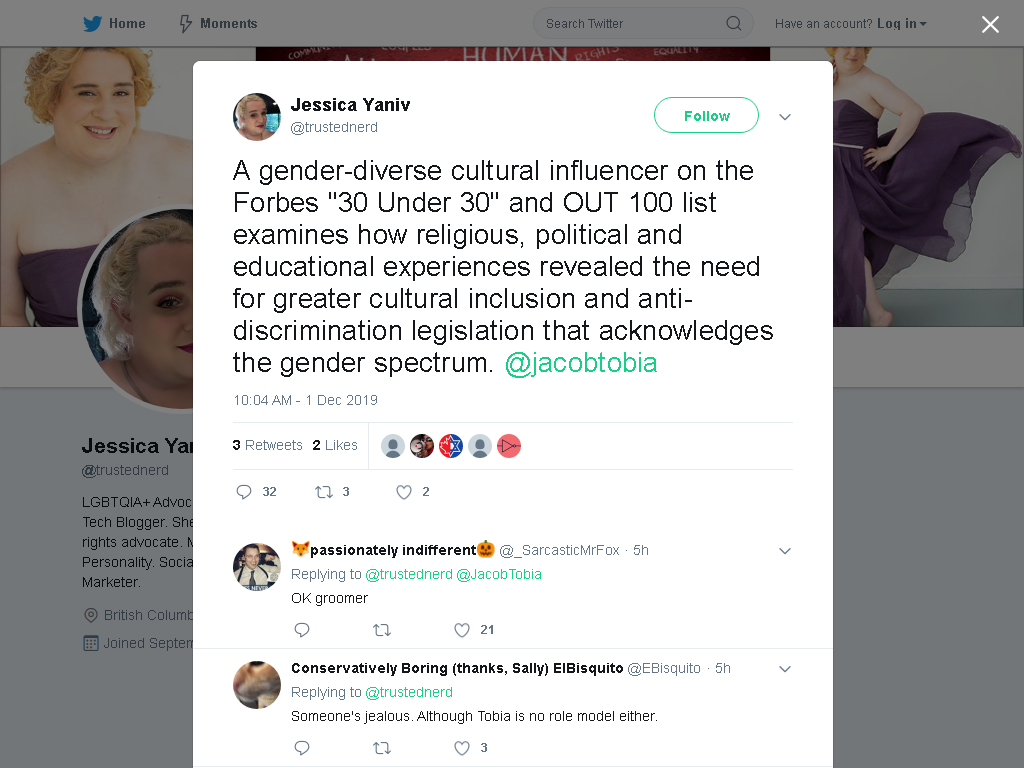Image resolution: width=1024 pixels, height=768 pixels.
Task: Follow Jessica Yaniv
Action: (x=706, y=116)
